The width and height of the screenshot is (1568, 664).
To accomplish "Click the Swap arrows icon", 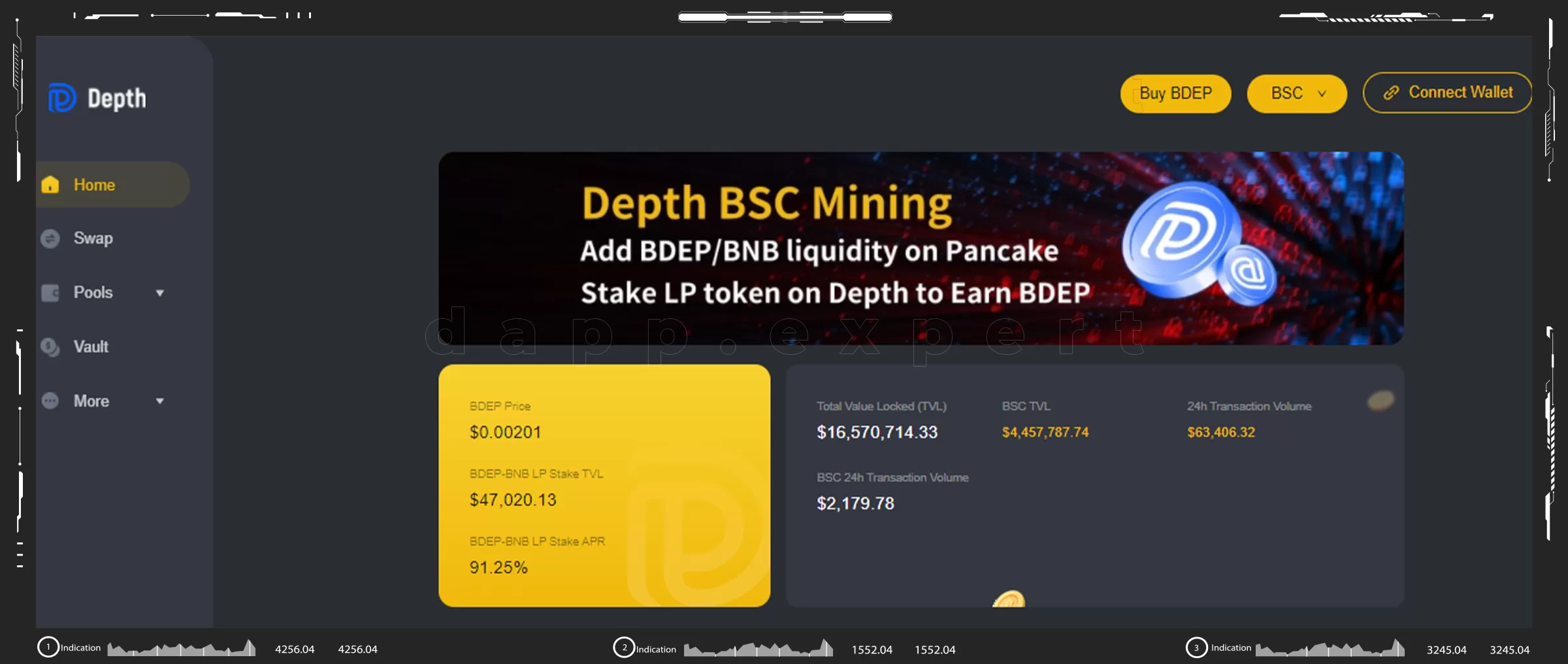I will coord(50,239).
